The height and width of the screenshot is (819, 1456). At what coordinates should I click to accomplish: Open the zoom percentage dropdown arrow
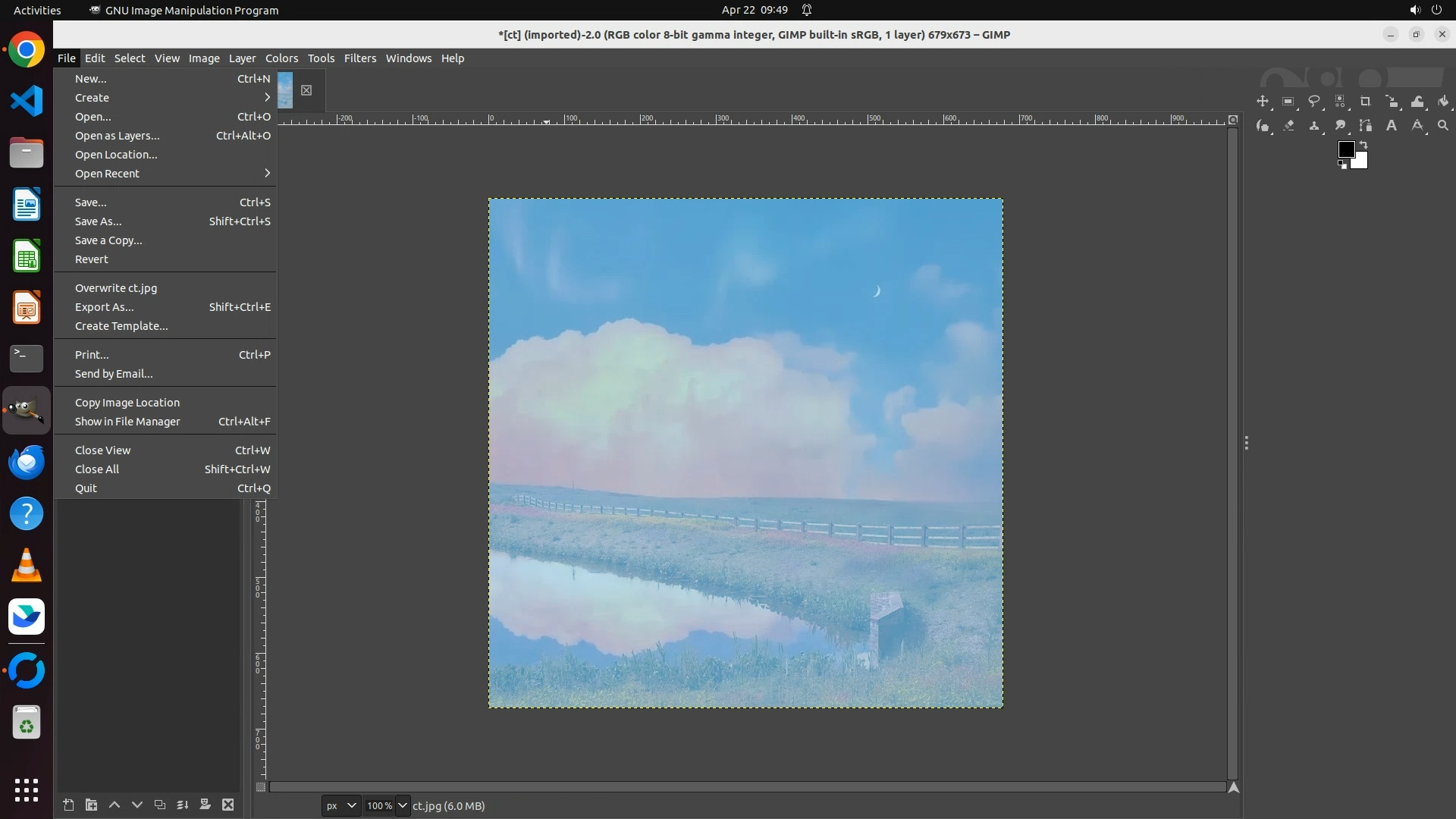403,806
